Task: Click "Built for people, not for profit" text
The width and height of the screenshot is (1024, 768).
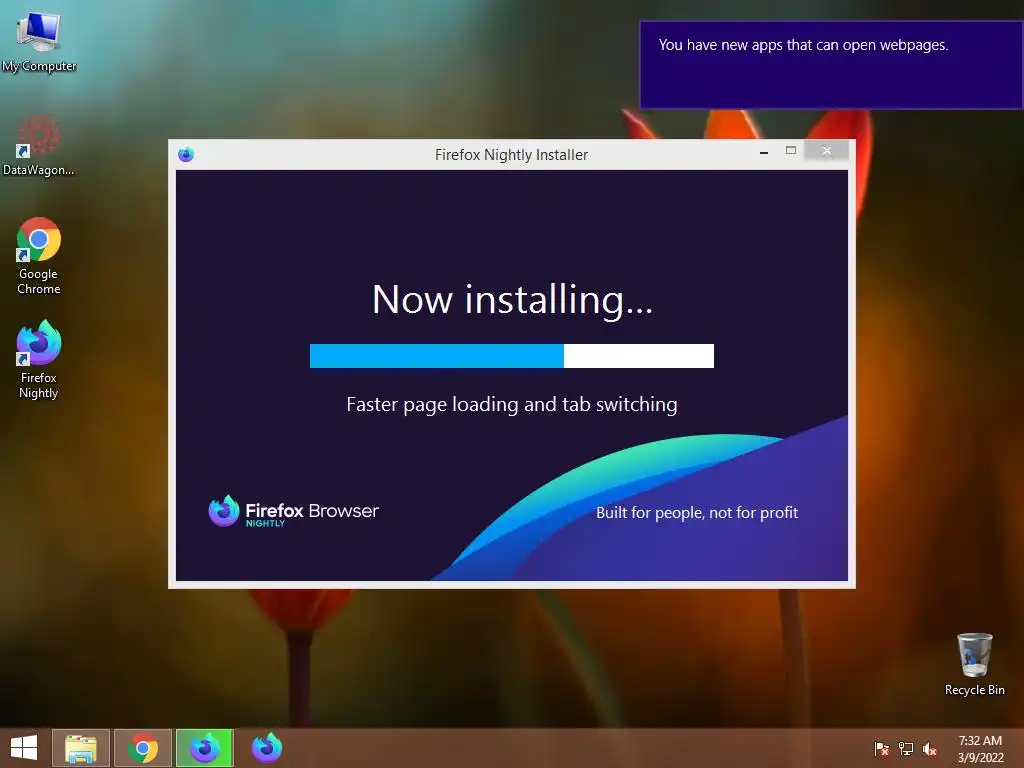Action: (697, 513)
